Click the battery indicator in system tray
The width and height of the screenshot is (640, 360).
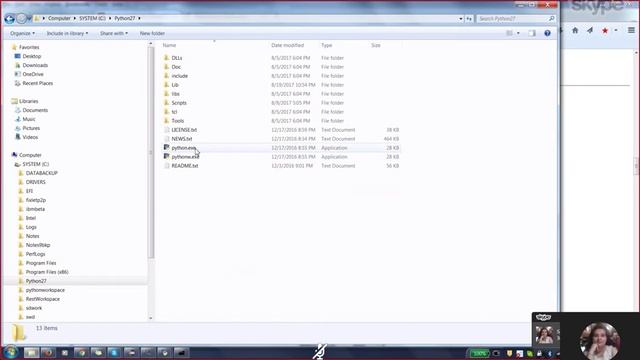480,353
